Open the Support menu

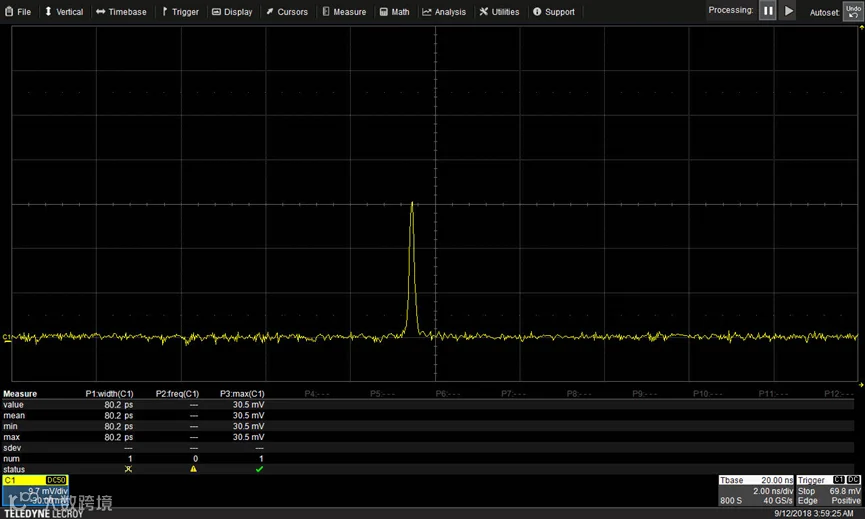[554, 12]
